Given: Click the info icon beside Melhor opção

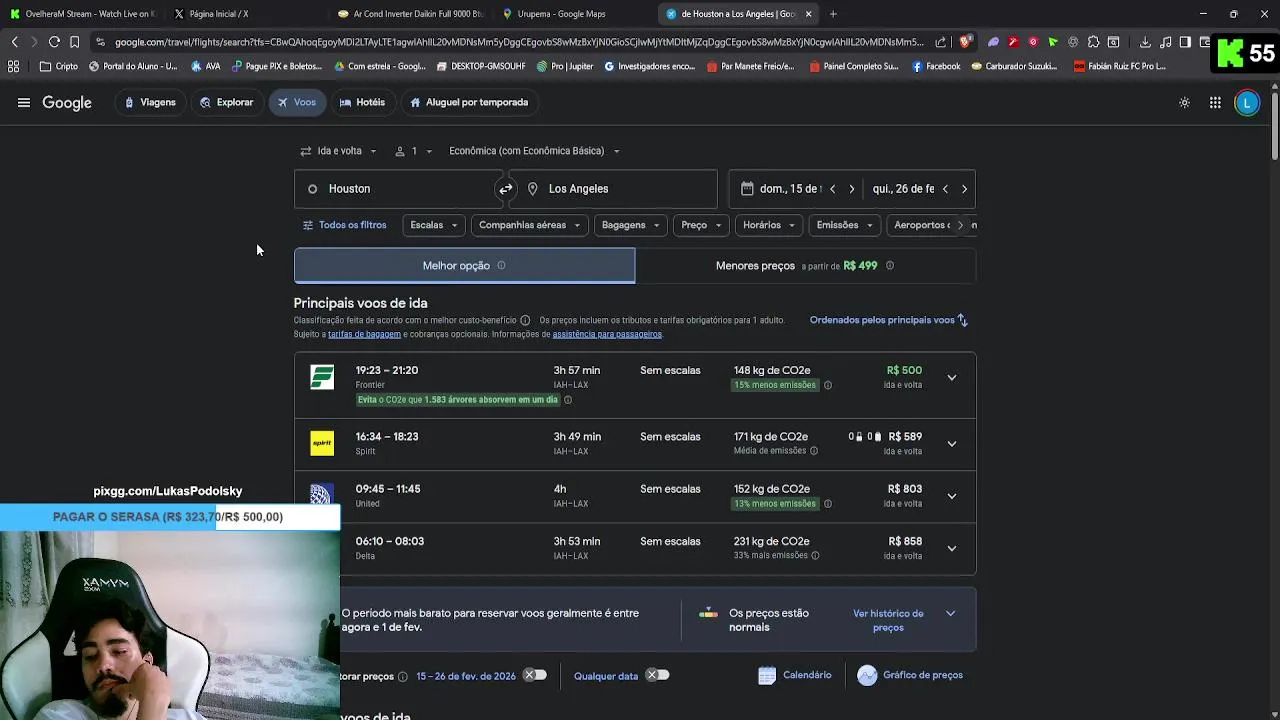Looking at the screenshot, I should pos(501,265).
